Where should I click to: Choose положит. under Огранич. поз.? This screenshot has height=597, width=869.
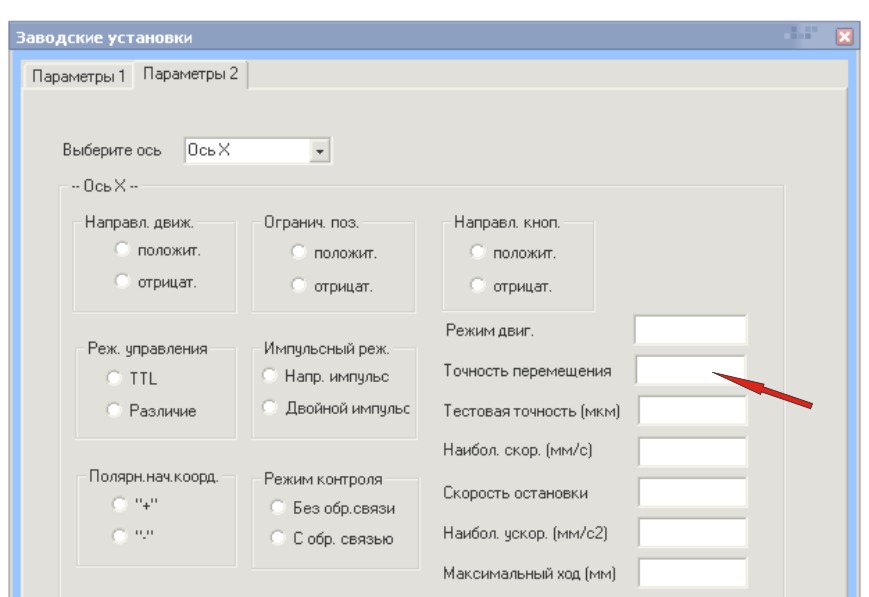pos(298,252)
